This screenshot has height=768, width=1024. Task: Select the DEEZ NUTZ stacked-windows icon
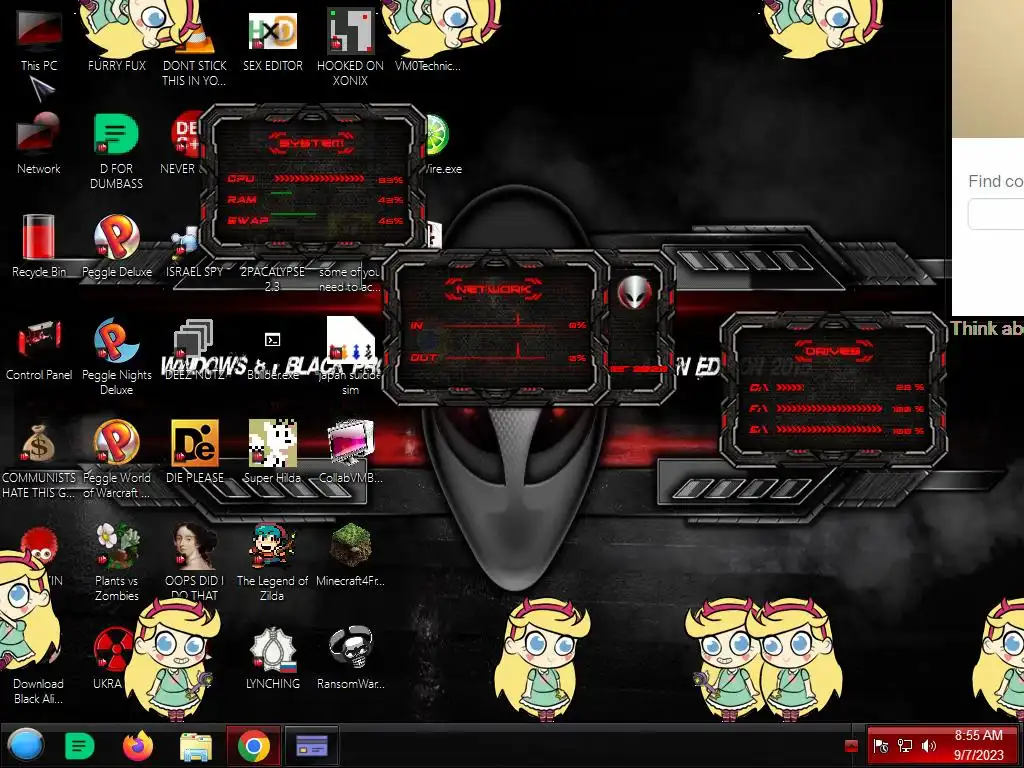pyautogui.click(x=194, y=340)
